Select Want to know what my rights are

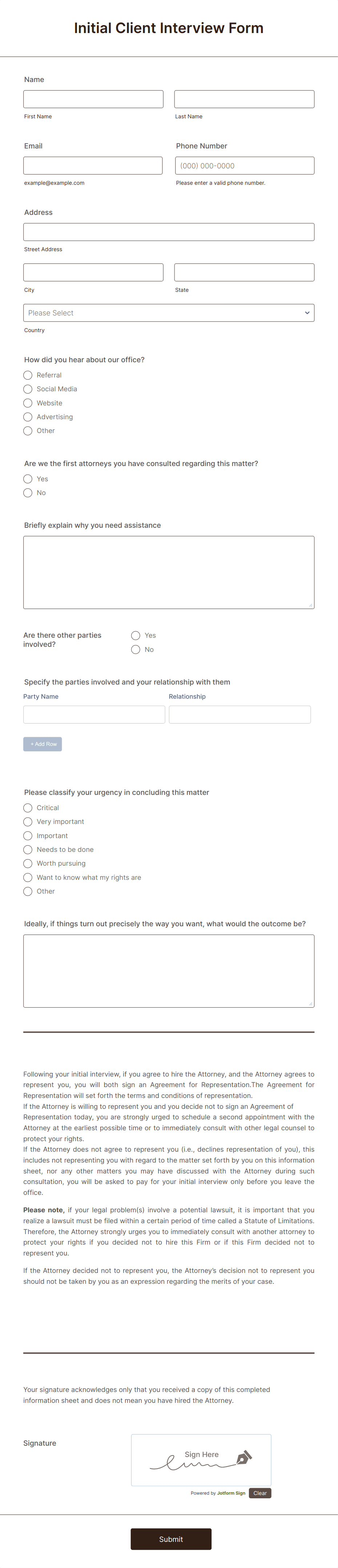(x=27, y=877)
